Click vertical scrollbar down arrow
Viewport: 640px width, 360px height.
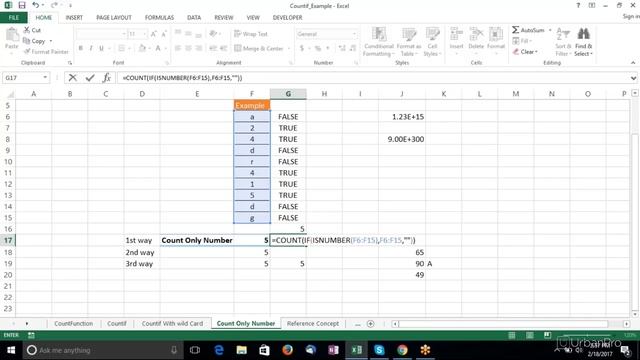[635, 314]
